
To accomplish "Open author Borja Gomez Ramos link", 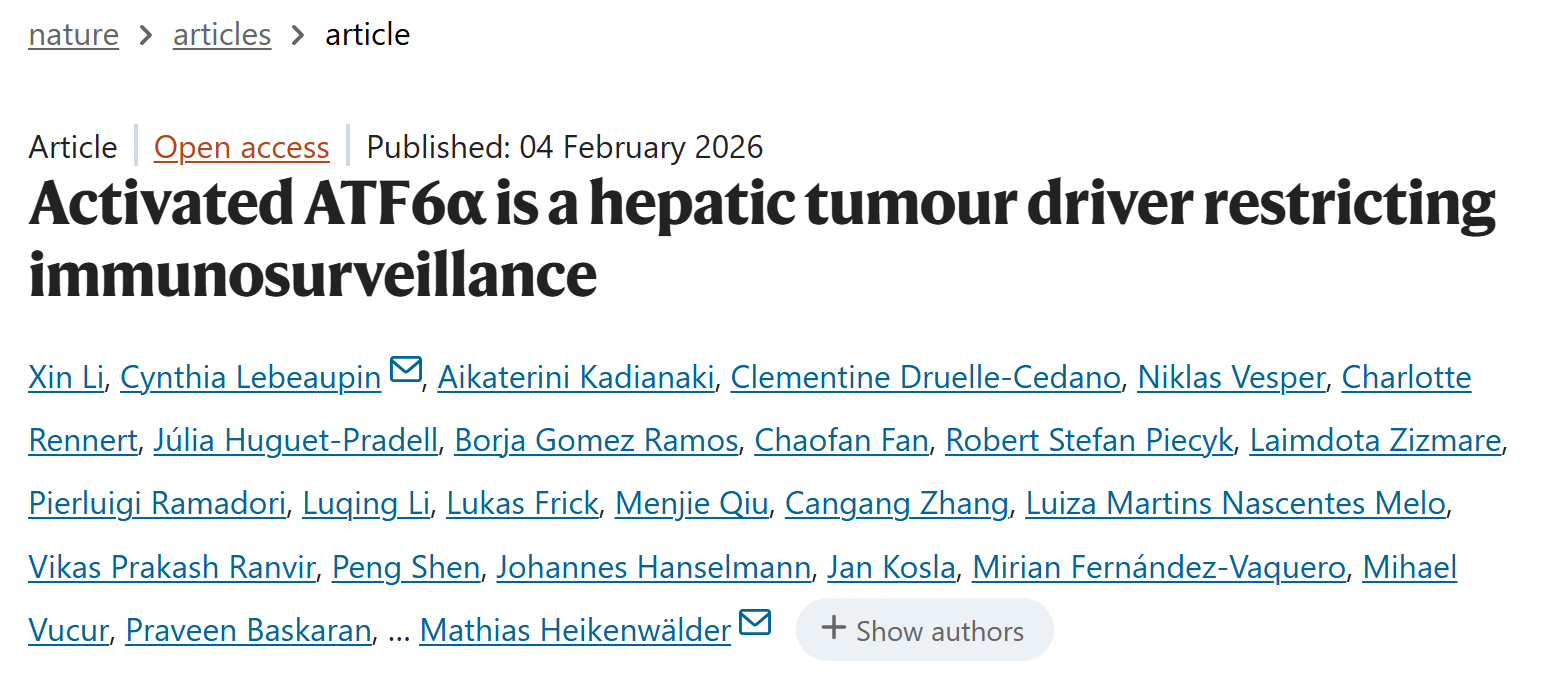I will click(596, 441).
